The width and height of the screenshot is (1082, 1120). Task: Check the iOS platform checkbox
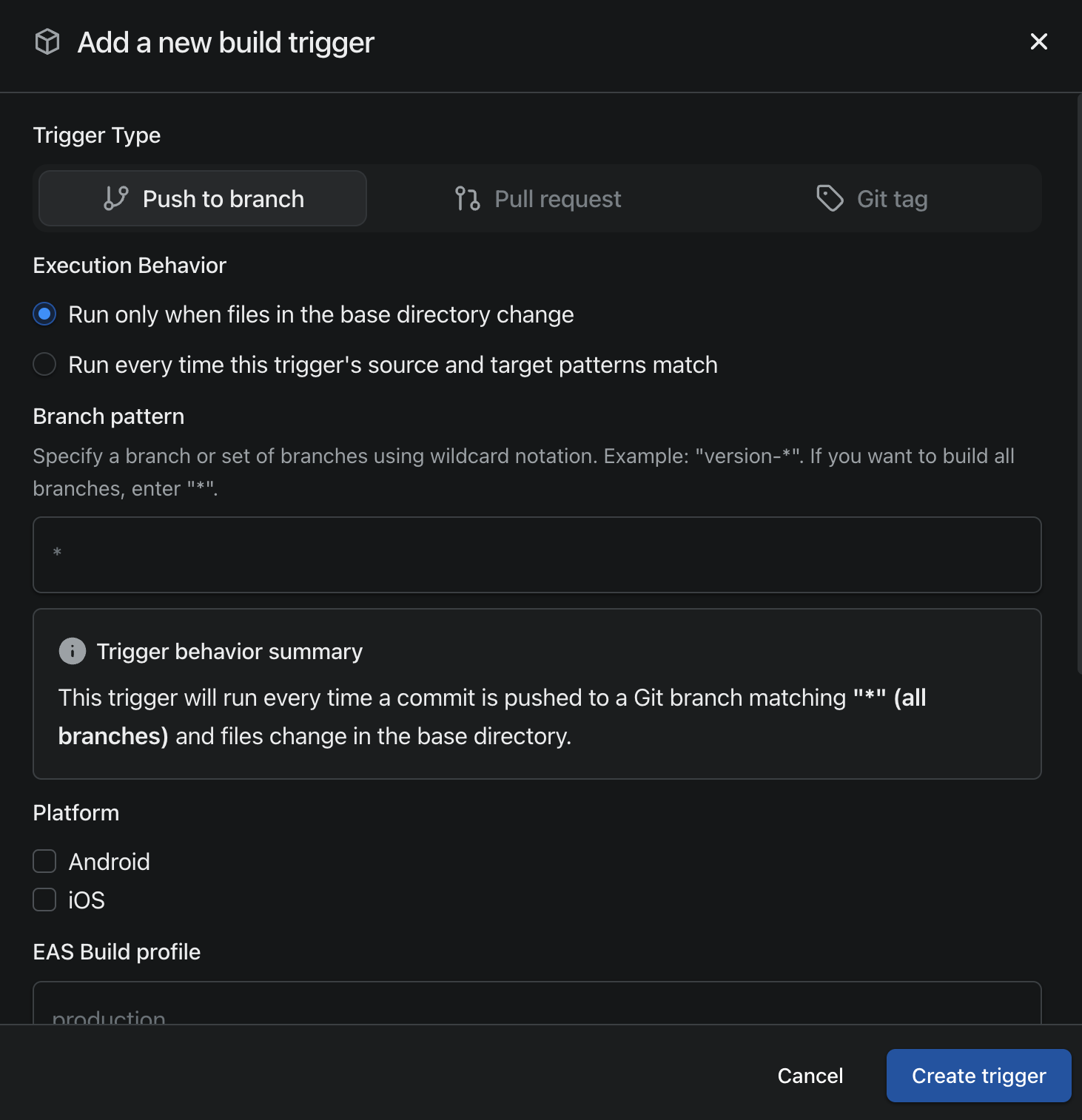point(45,900)
